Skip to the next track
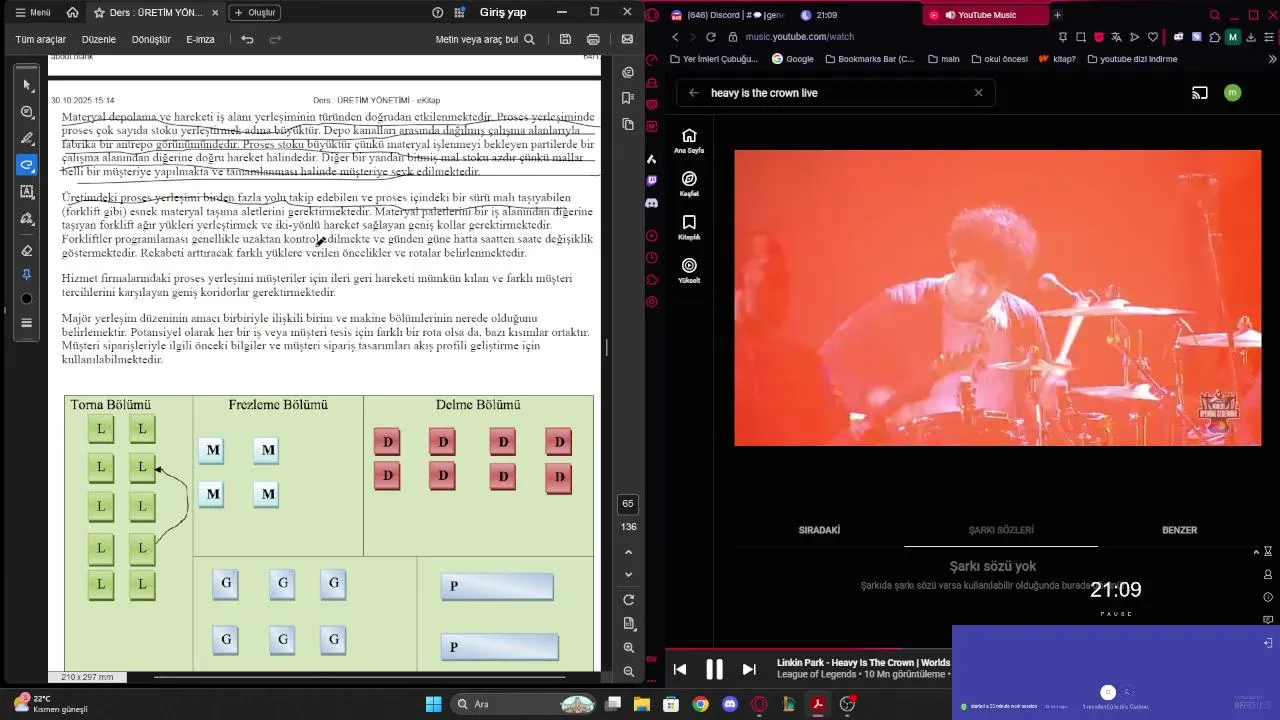 click(748, 669)
